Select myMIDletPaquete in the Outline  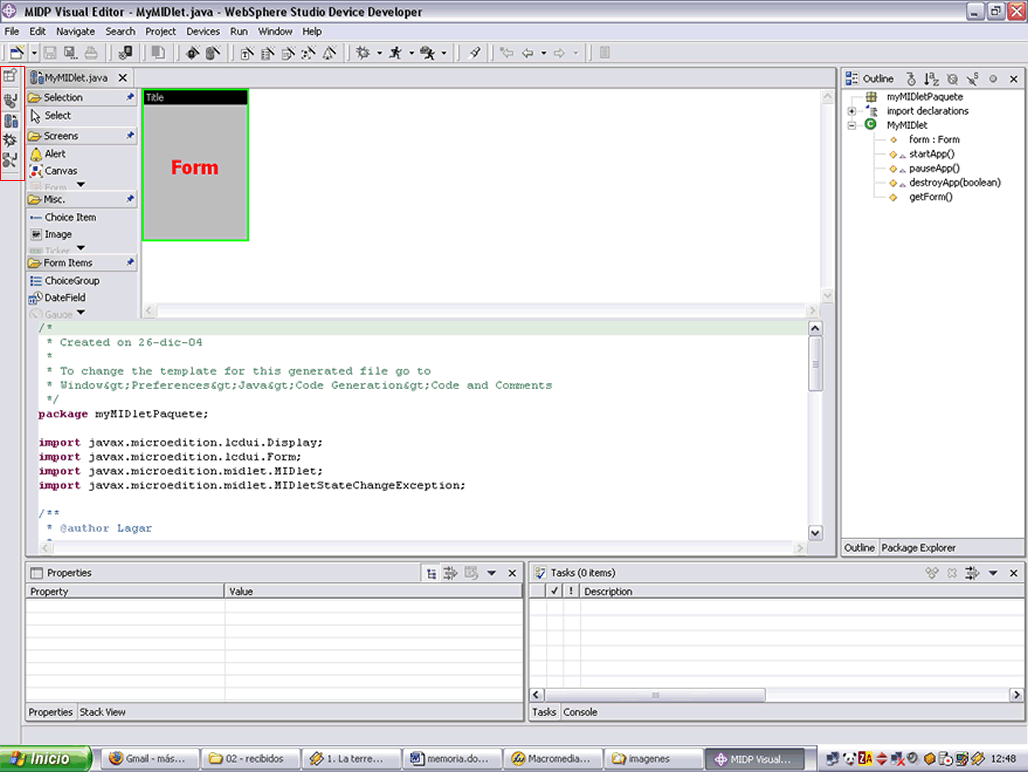point(924,97)
